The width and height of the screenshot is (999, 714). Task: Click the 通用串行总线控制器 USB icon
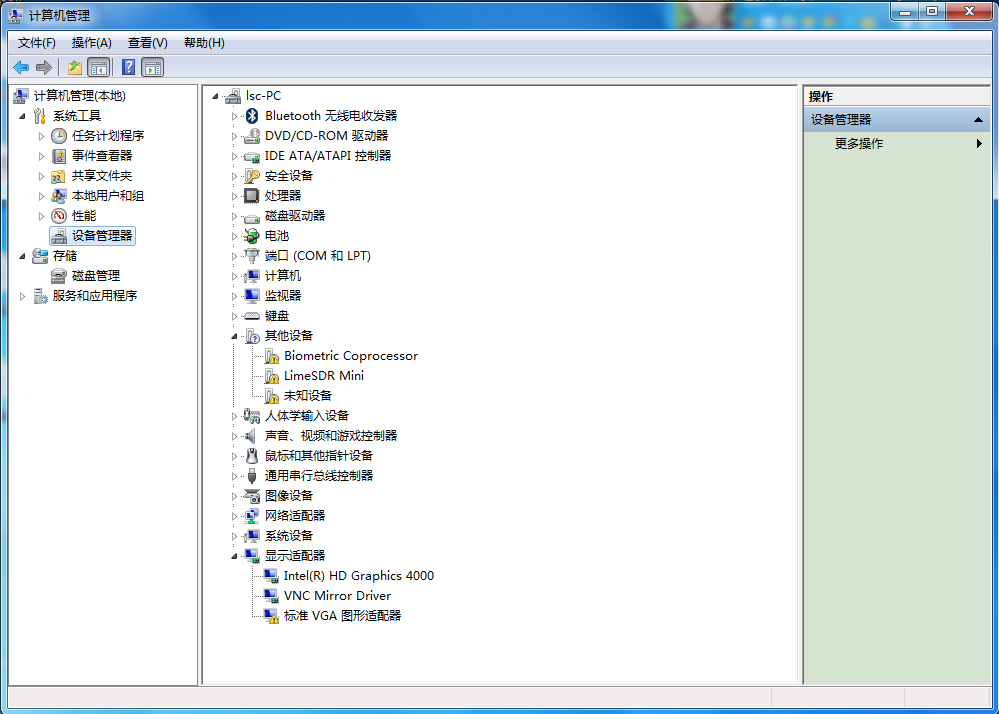pyautogui.click(x=252, y=476)
